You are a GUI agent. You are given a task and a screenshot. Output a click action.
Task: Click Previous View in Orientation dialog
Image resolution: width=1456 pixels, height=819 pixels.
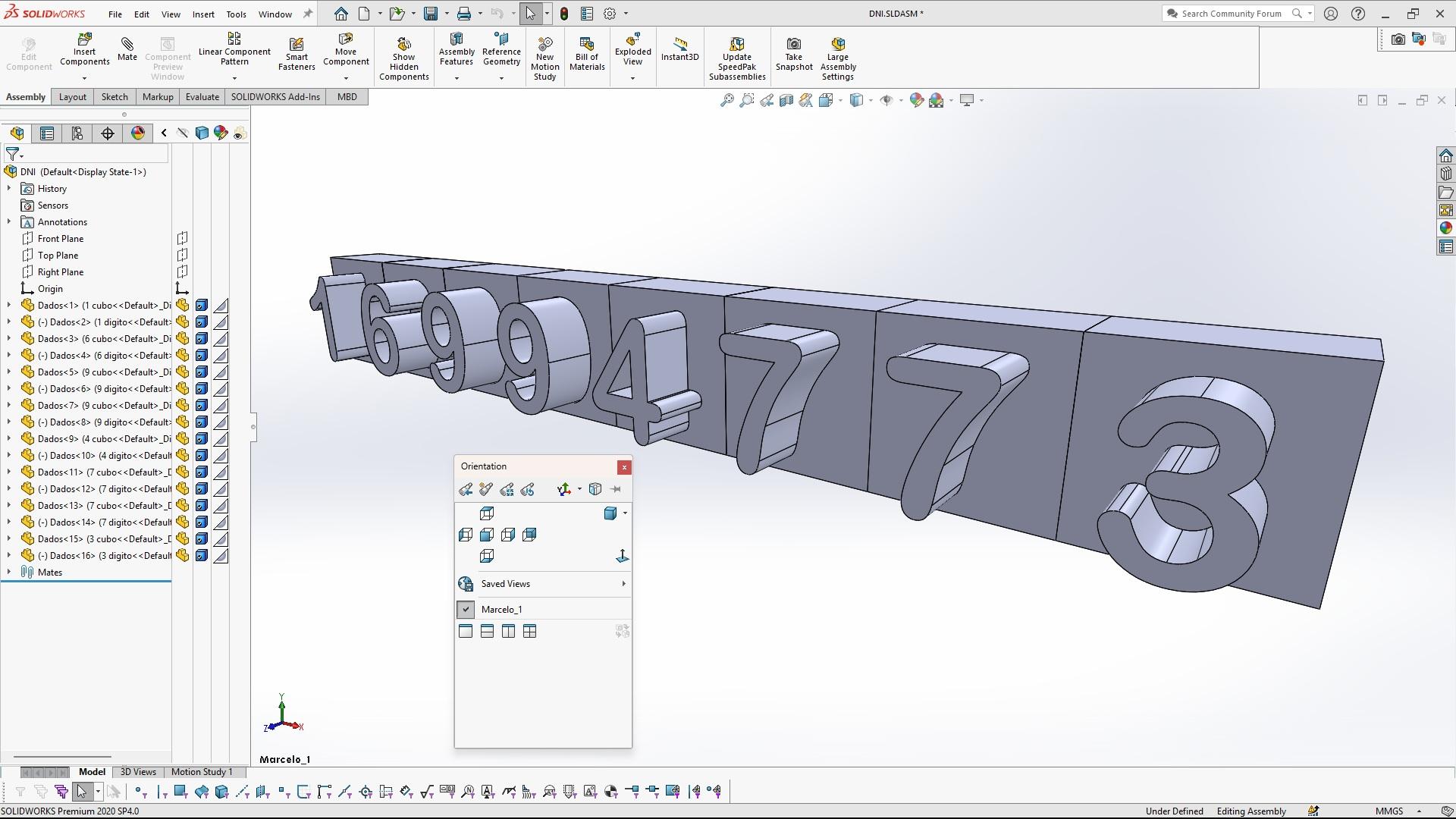pyautogui.click(x=466, y=490)
